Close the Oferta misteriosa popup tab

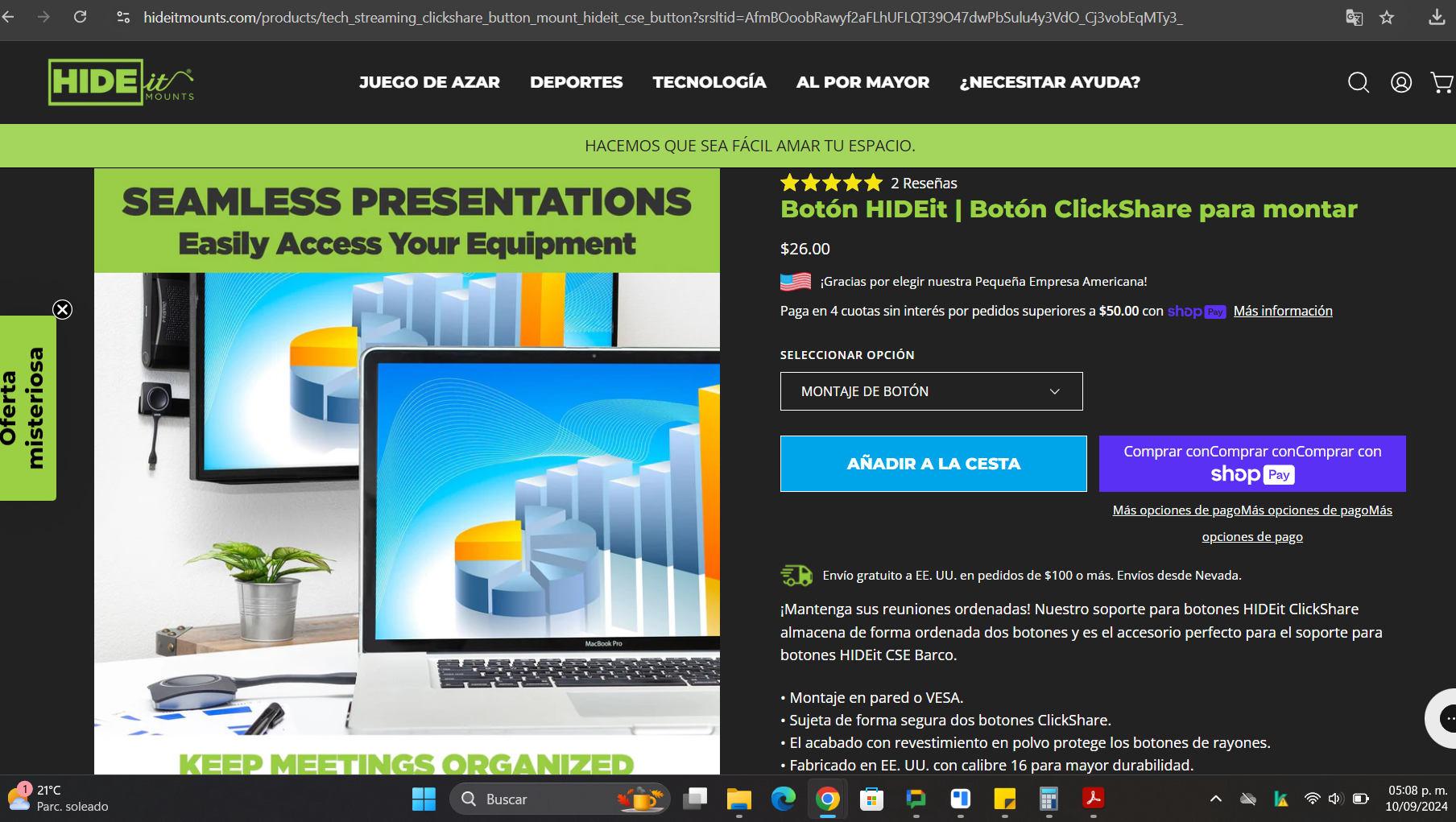tap(63, 310)
